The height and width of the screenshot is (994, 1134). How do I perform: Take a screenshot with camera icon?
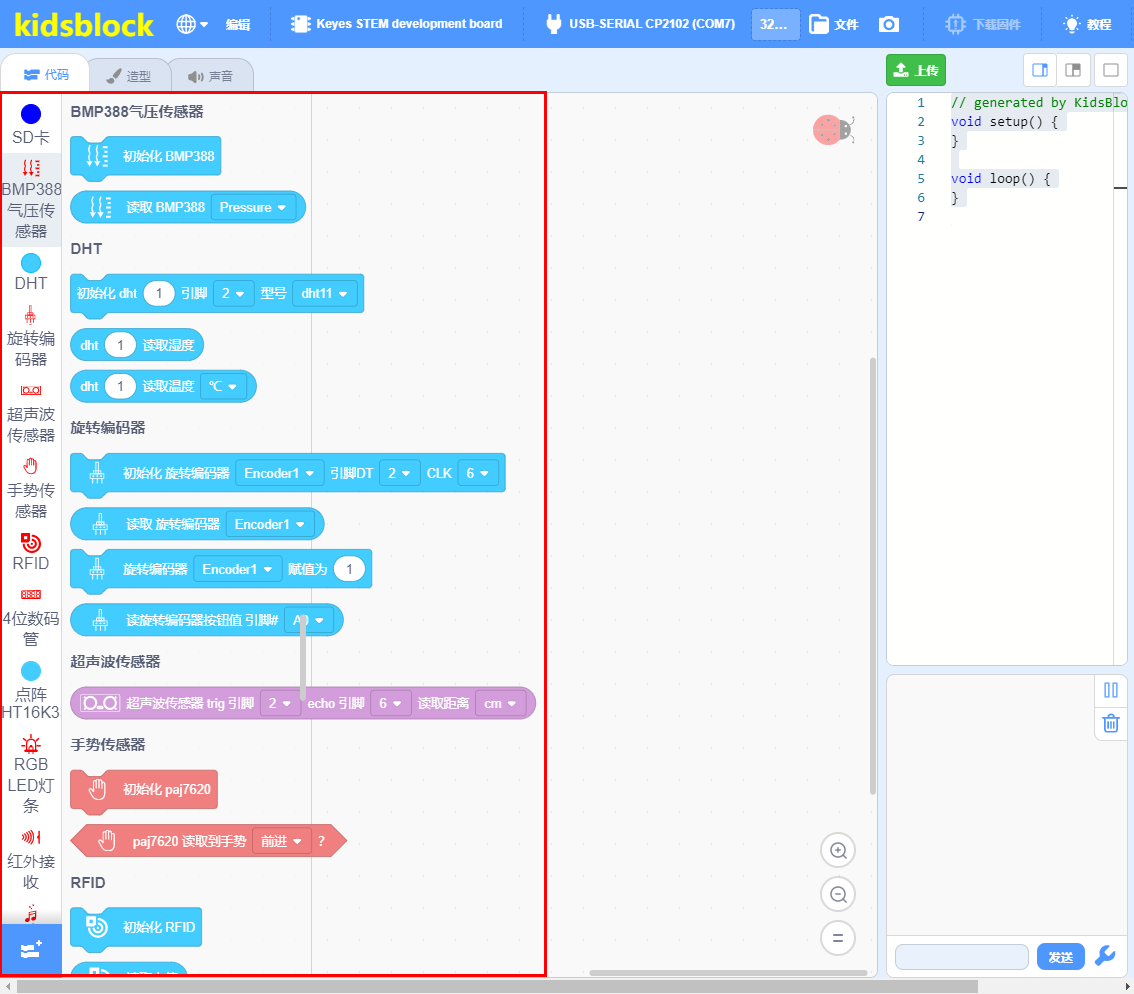click(889, 24)
